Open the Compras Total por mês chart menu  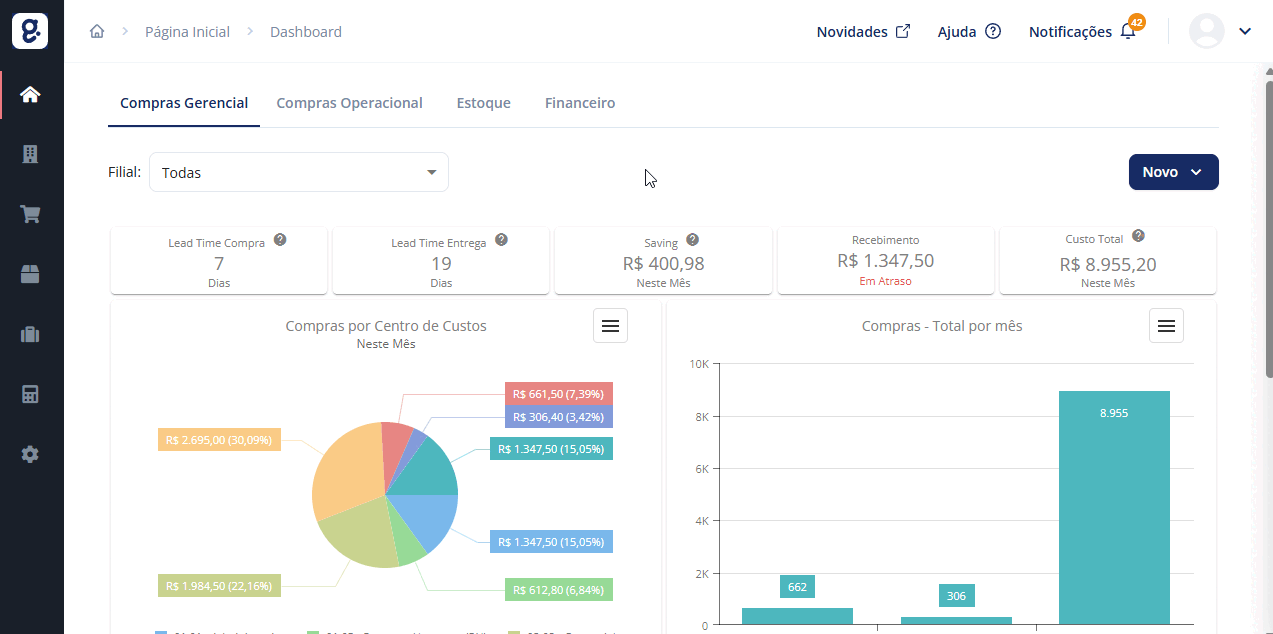1166,325
